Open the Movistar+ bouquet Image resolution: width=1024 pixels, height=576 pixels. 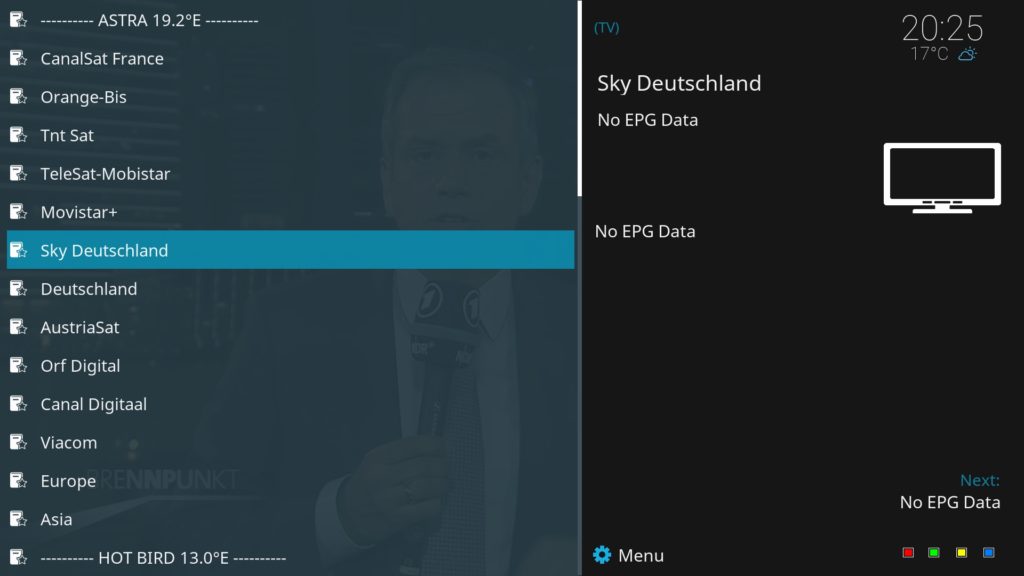tap(291, 212)
